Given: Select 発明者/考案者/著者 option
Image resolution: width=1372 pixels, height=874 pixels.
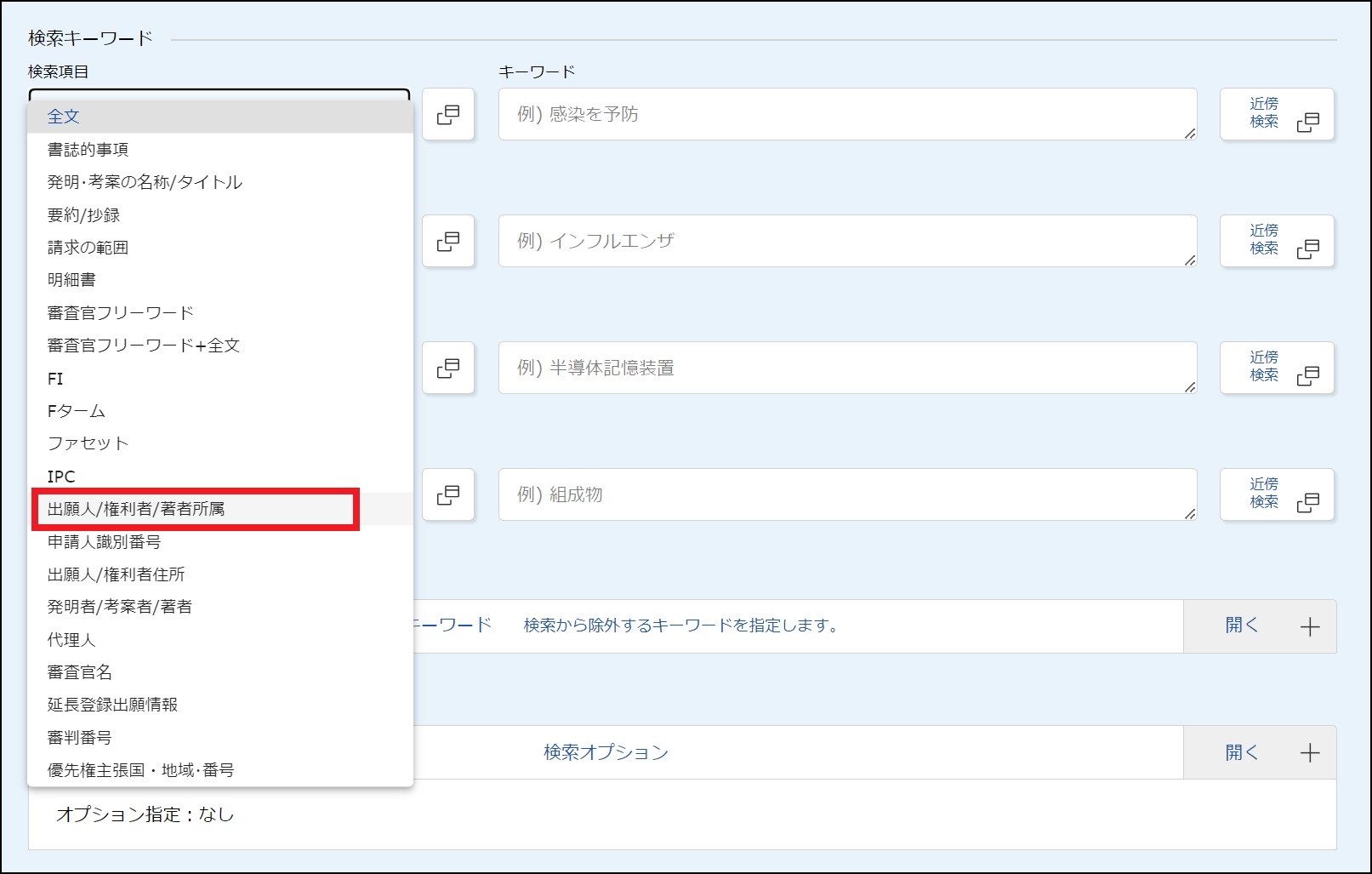Looking at the screenshot, I should (x=120, y=607).
